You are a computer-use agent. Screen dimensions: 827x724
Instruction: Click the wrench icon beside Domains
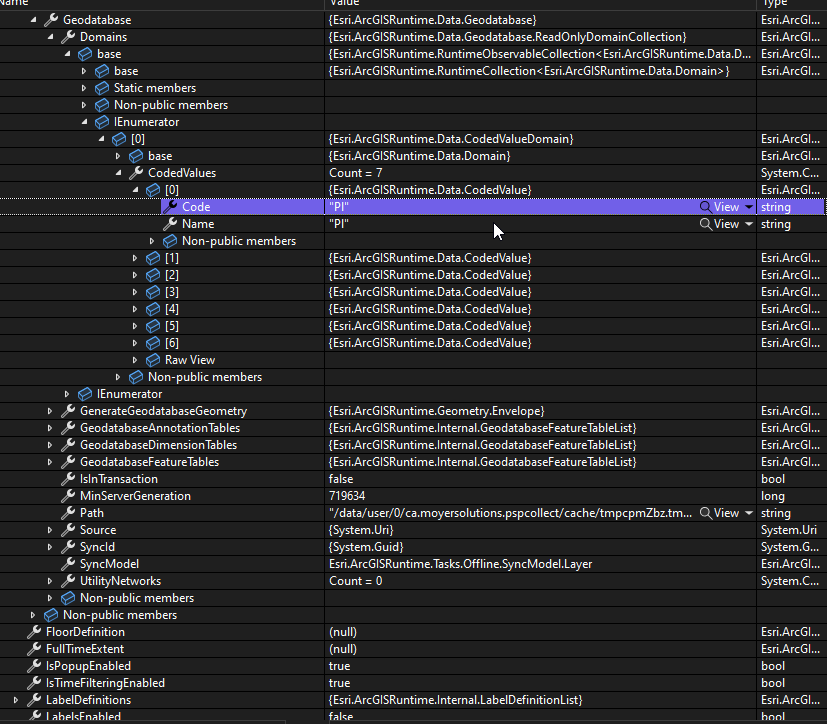tap(68, 37)
